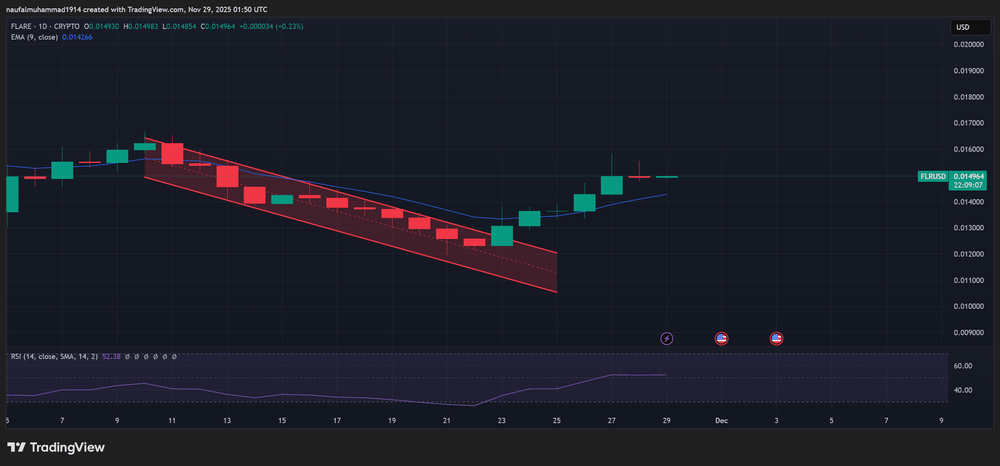
Task: Click the US flag marker near Dec 3
Action: (x=776, y=339)
